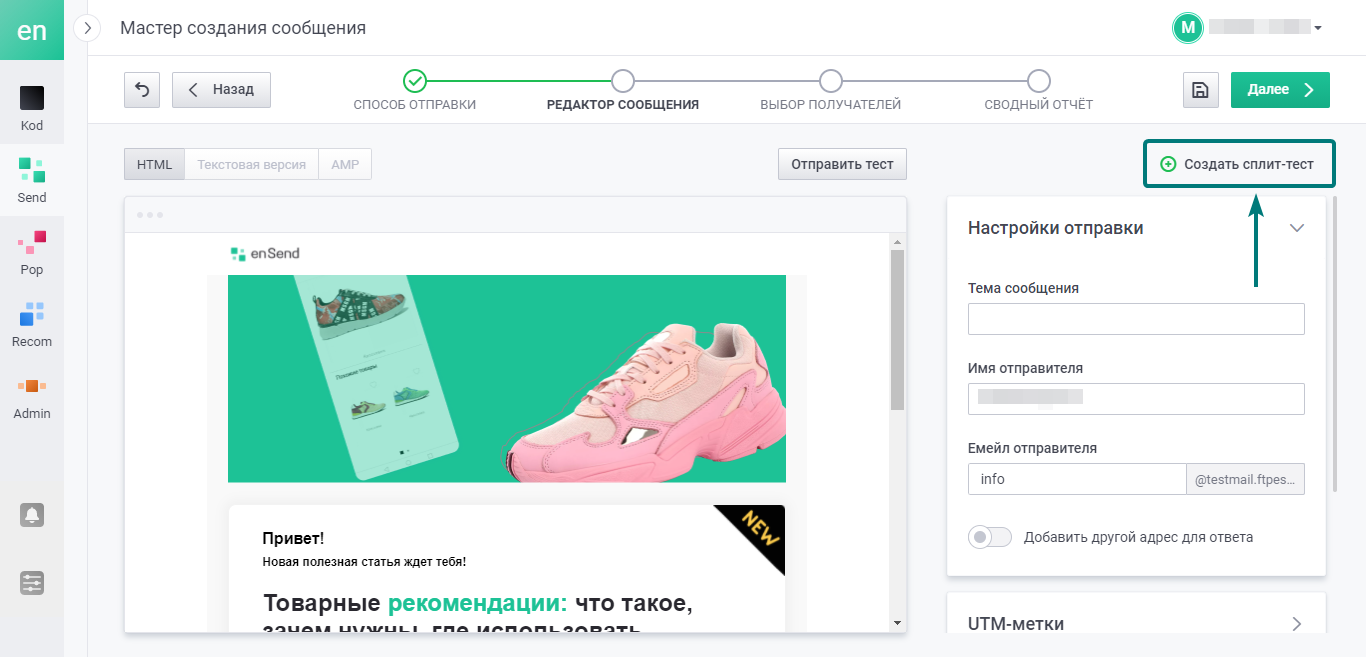
Task: Click the undo arrow button
Action: tap(142, 89)
